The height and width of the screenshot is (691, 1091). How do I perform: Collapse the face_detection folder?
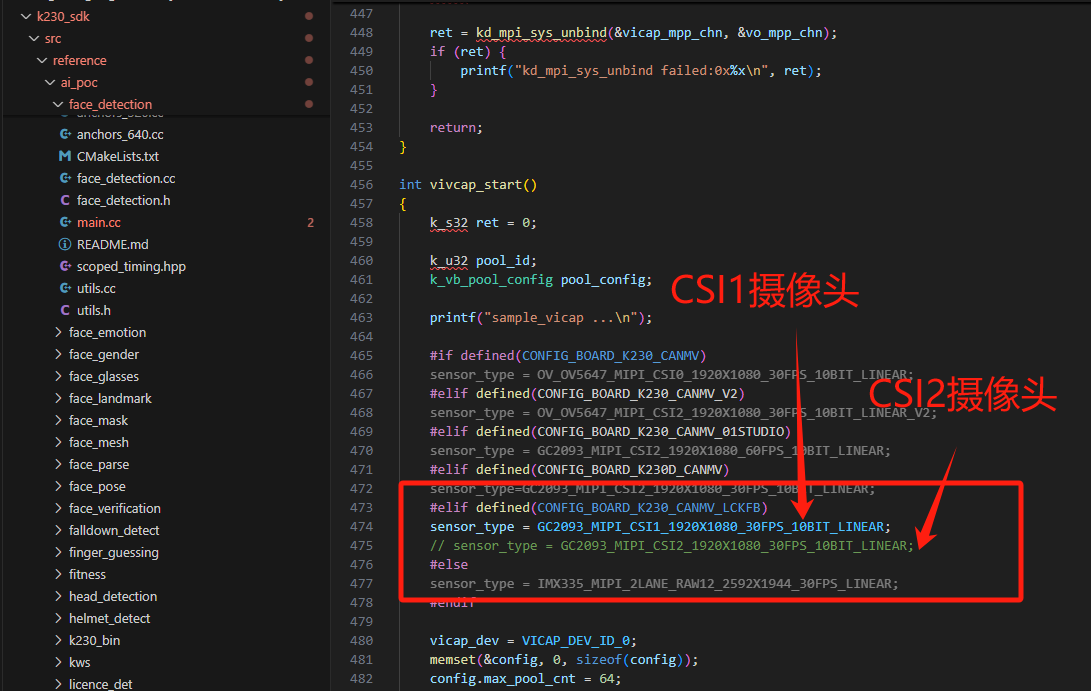[58, 104]
